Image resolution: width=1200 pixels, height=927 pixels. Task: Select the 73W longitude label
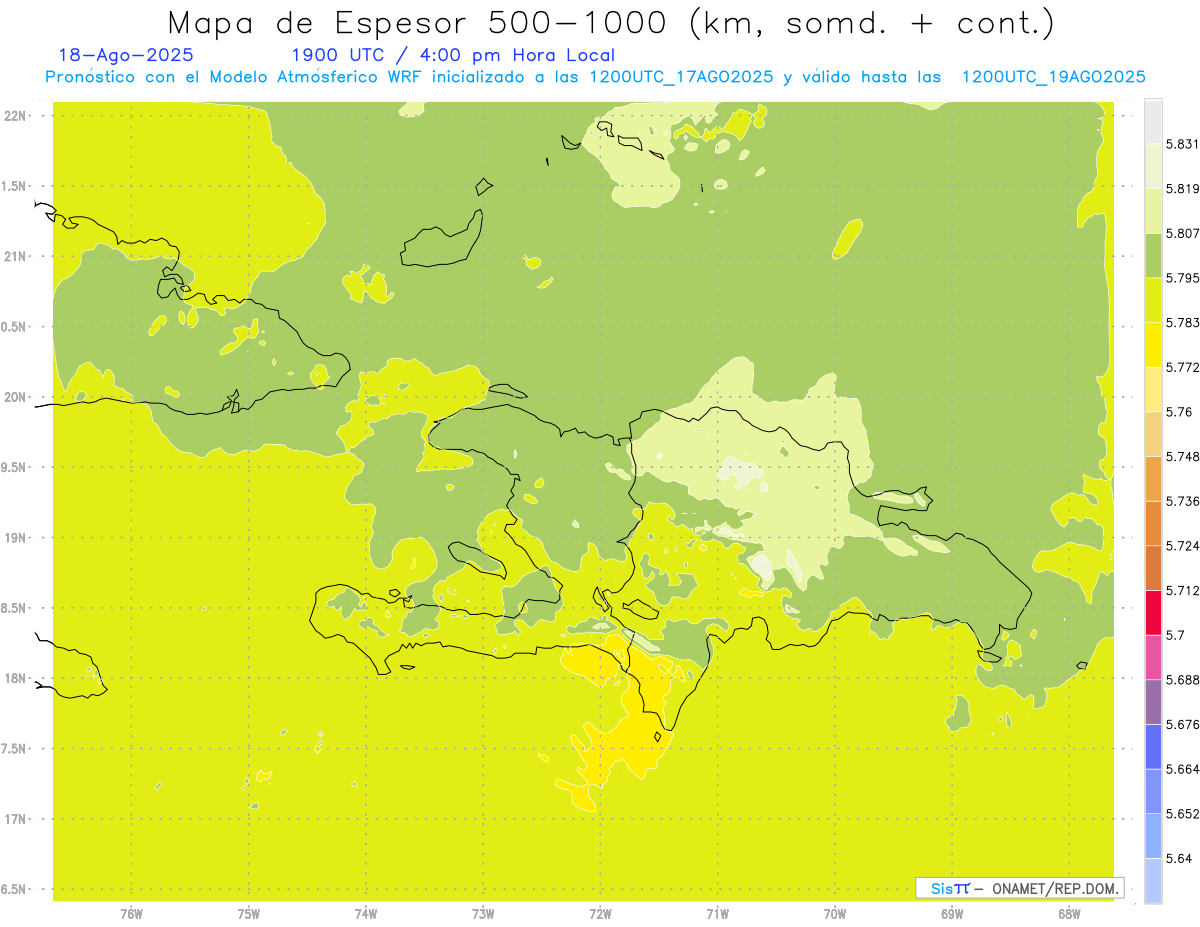point(483,914)
